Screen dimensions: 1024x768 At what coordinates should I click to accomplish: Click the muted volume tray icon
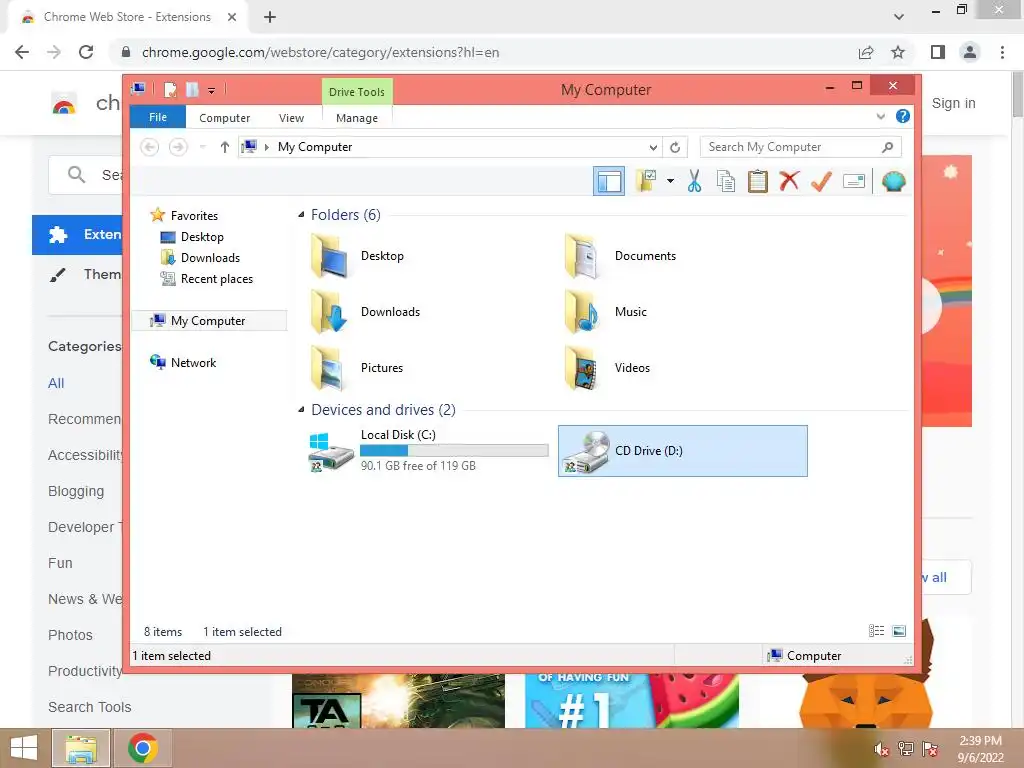tap(882, 749)
